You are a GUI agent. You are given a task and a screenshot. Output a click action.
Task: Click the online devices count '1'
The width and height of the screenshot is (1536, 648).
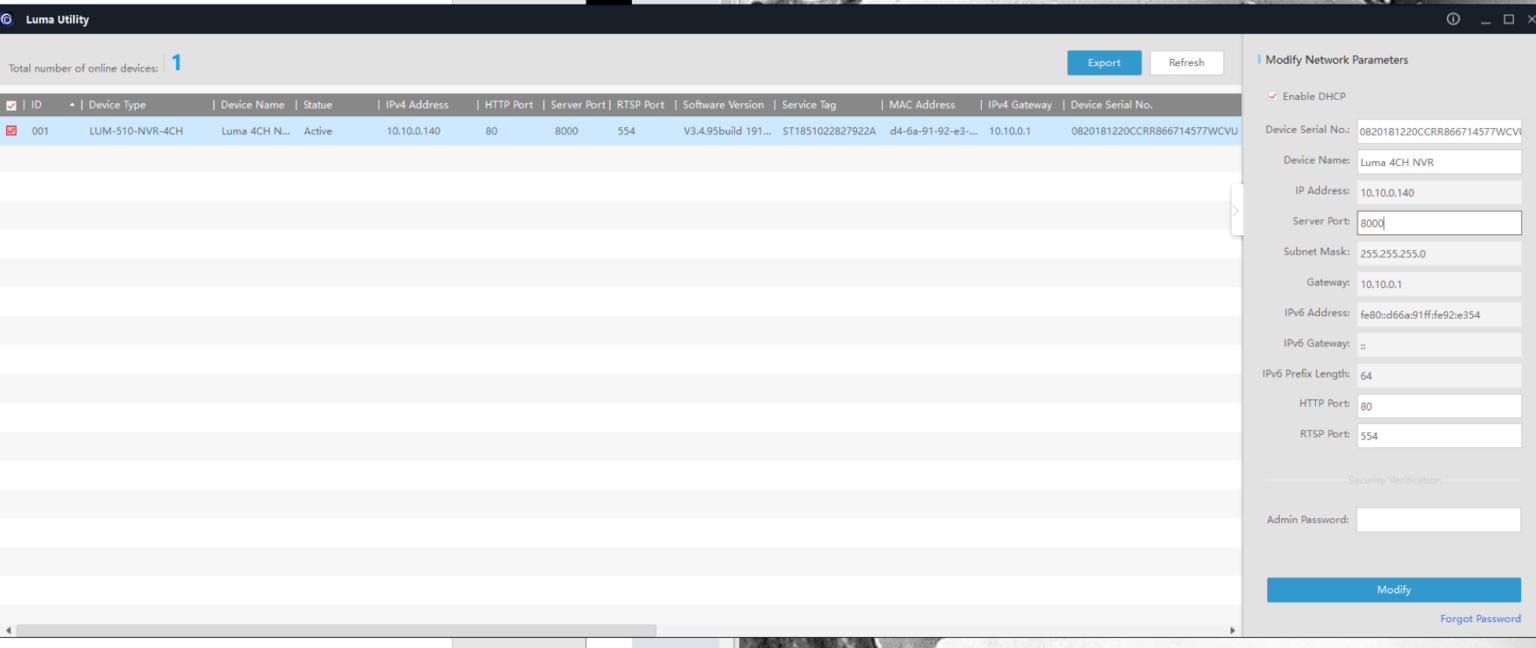point(177,64)
